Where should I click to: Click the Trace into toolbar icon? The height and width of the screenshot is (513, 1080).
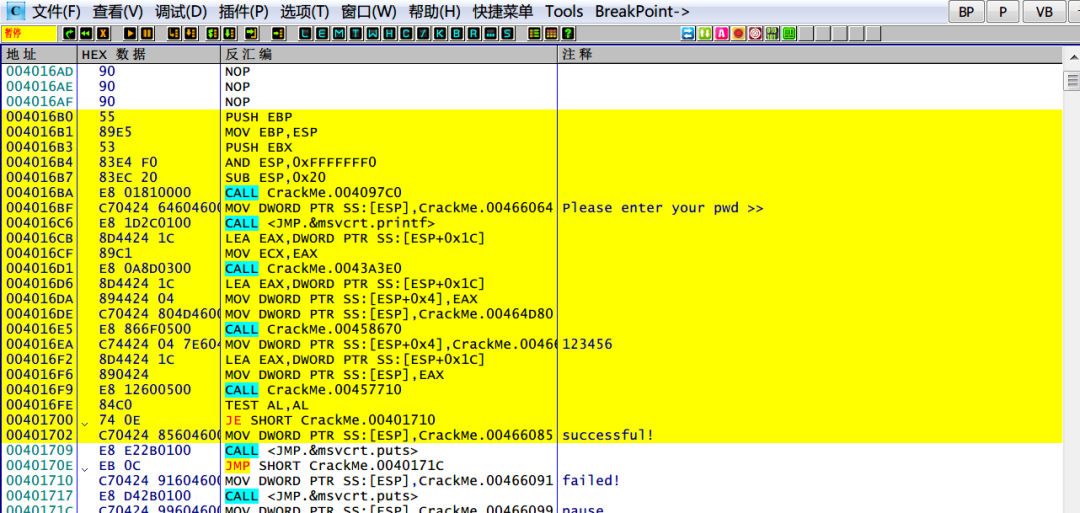pos(213,33)
